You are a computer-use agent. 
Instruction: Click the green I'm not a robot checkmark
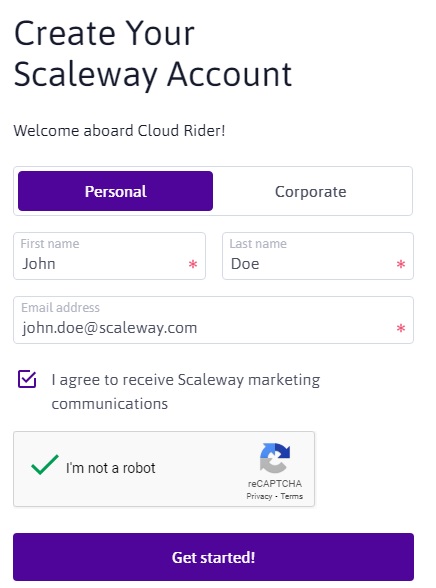coord(45,465)
